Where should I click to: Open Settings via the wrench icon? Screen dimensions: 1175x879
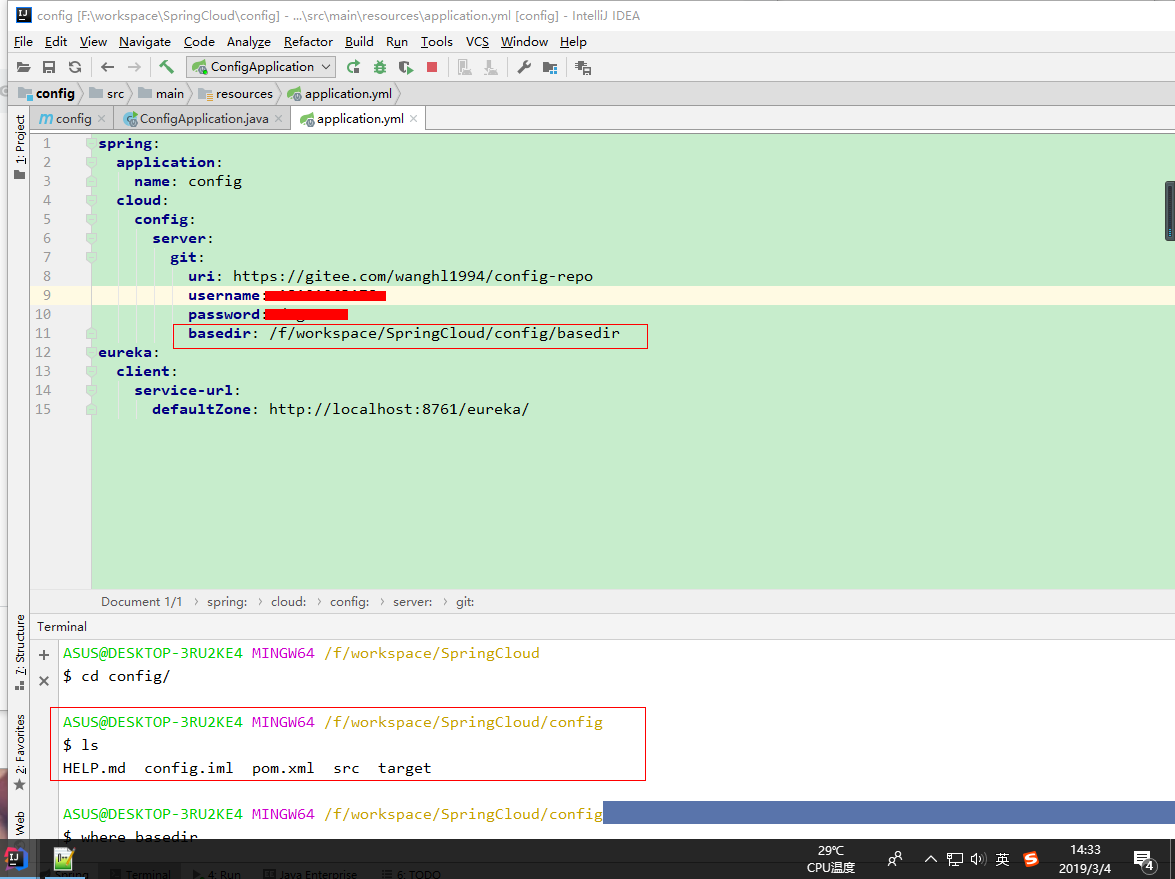(x=523, y=67)
